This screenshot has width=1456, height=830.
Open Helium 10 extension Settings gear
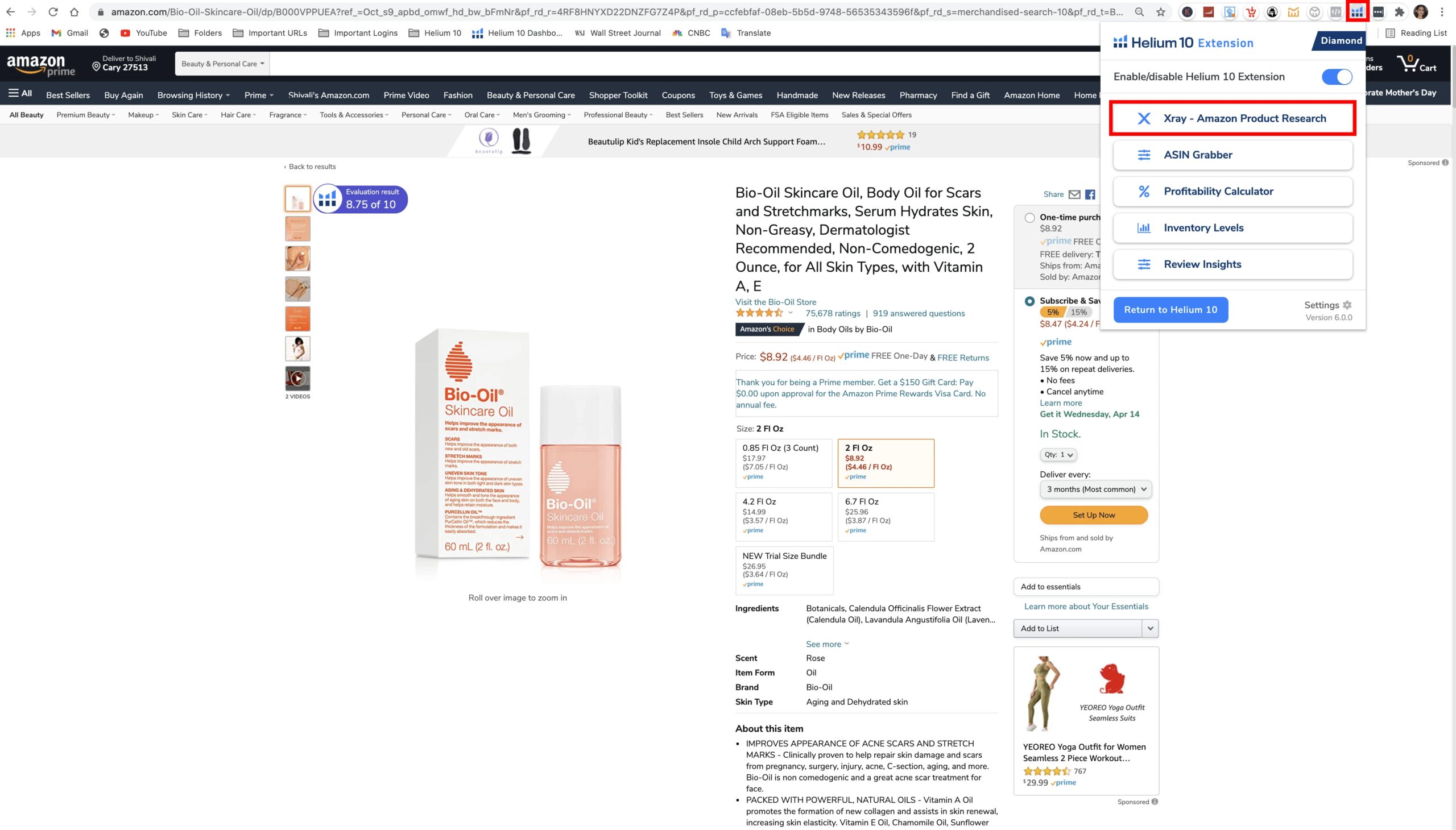pyautogui.click(x=1347, y=305)
